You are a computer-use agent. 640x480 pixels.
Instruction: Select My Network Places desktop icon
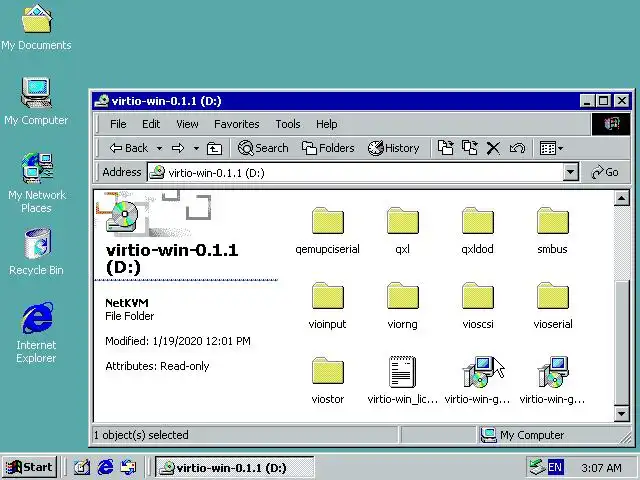pyautogui.click(x=36, y=183)
